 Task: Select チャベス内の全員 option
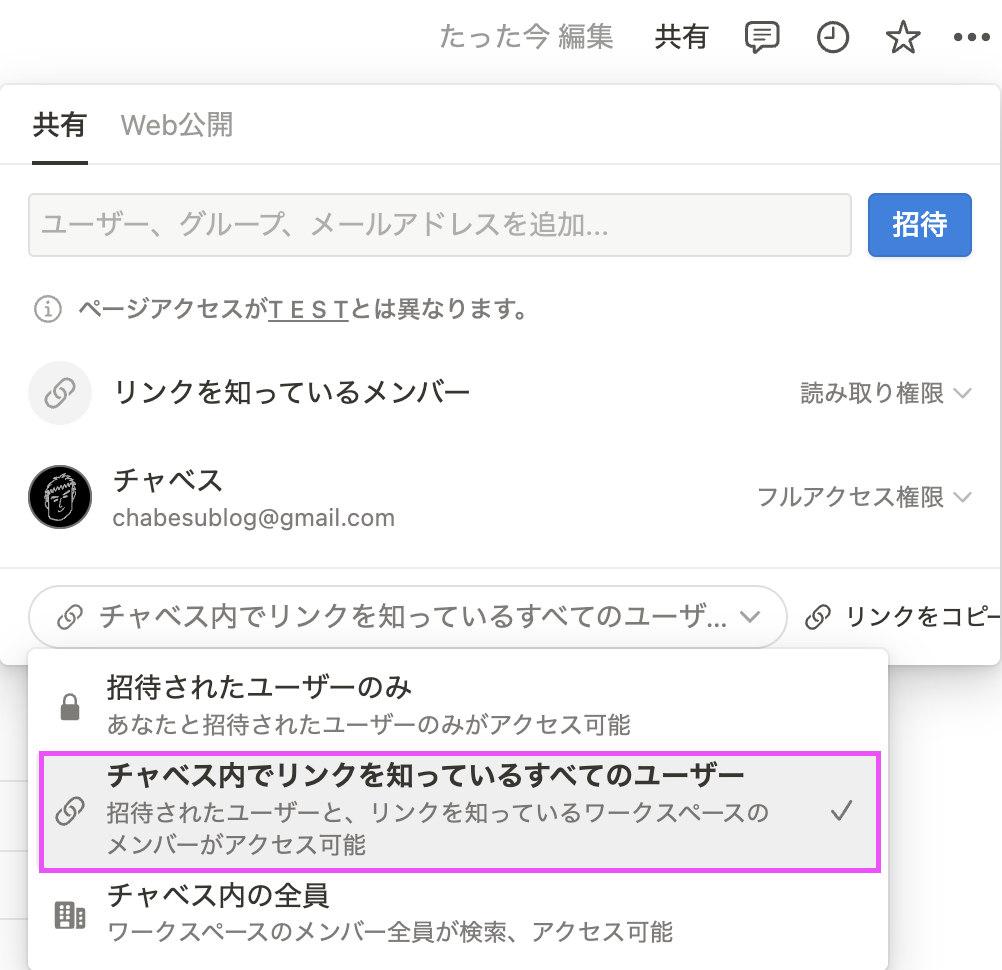pos(458,914)
